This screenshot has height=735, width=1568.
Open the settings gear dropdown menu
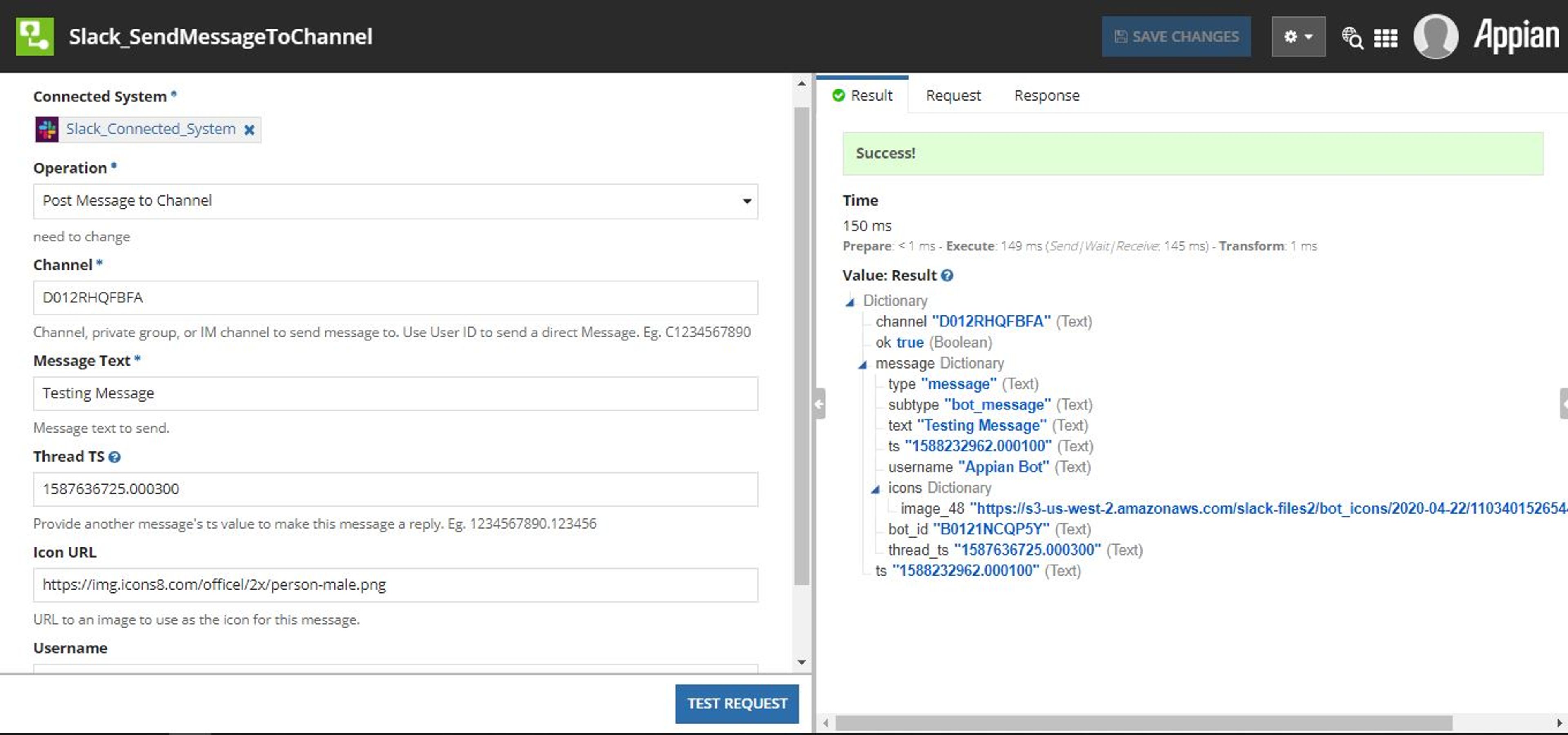pos(1298,36)
